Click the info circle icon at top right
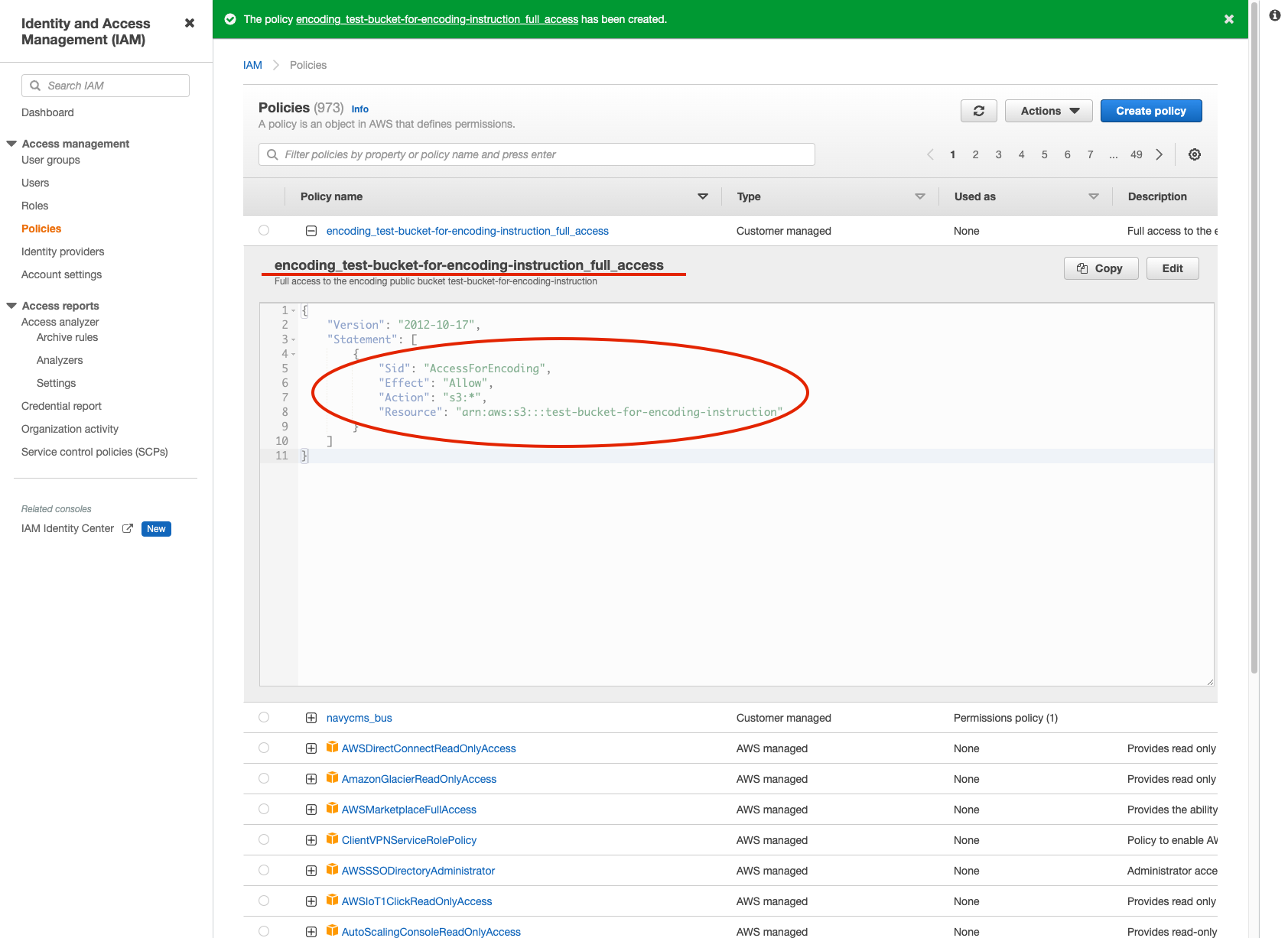1288x938 pixels. pos(1274,15)
